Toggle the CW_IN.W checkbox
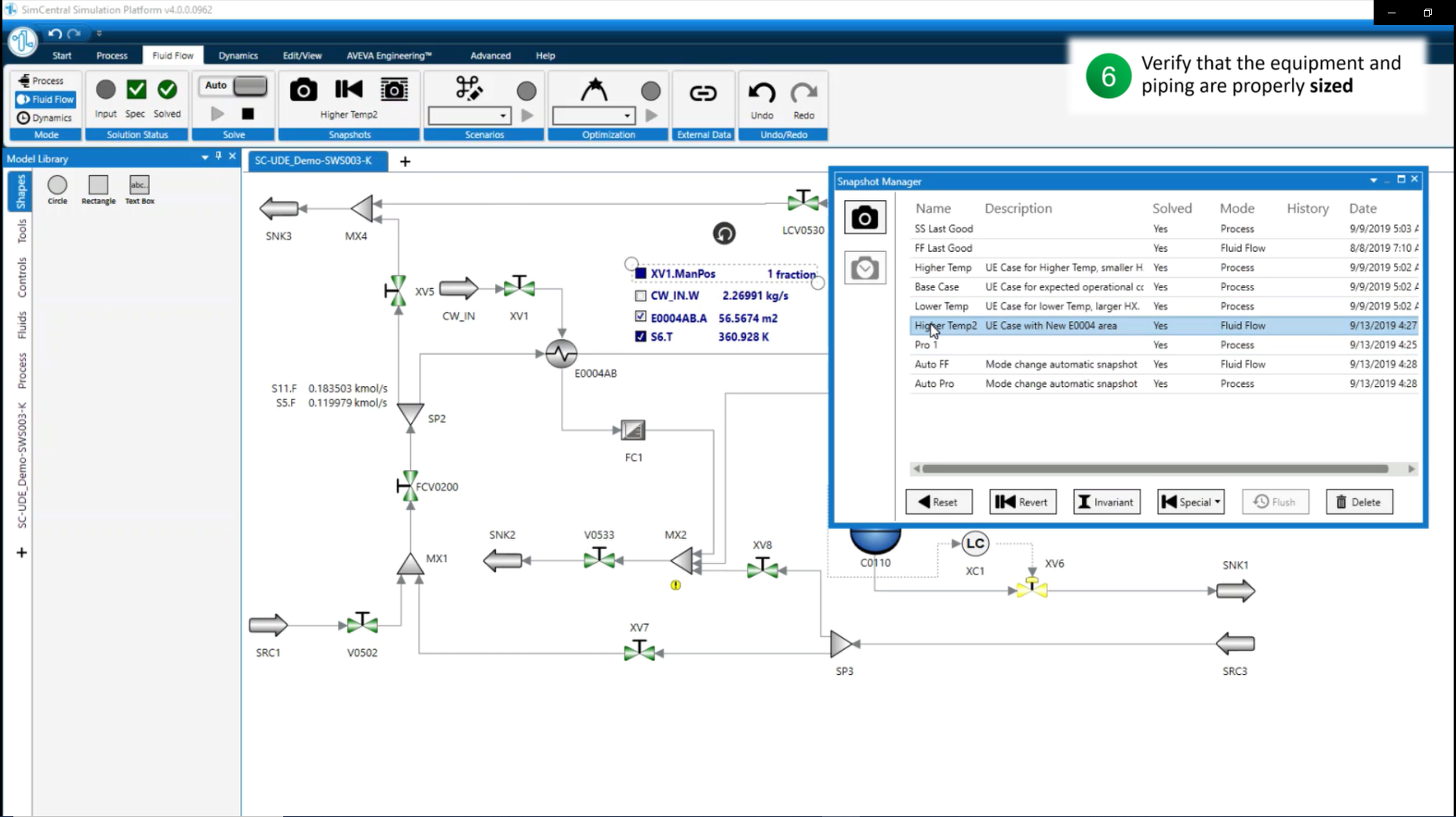1456x817 pixels. 641,296
